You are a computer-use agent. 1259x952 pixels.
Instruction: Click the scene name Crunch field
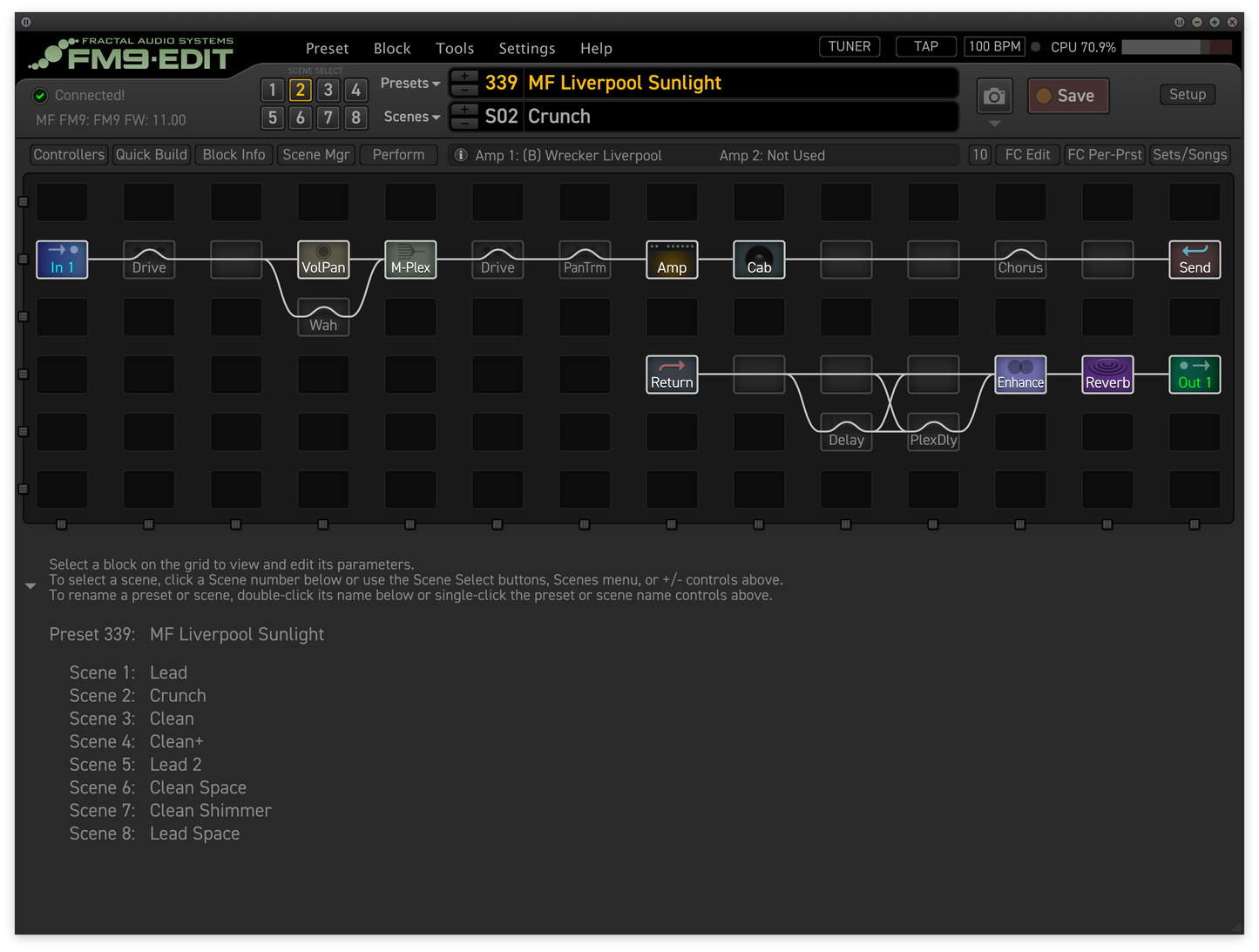pyautogui.click(x=741, y=117)
